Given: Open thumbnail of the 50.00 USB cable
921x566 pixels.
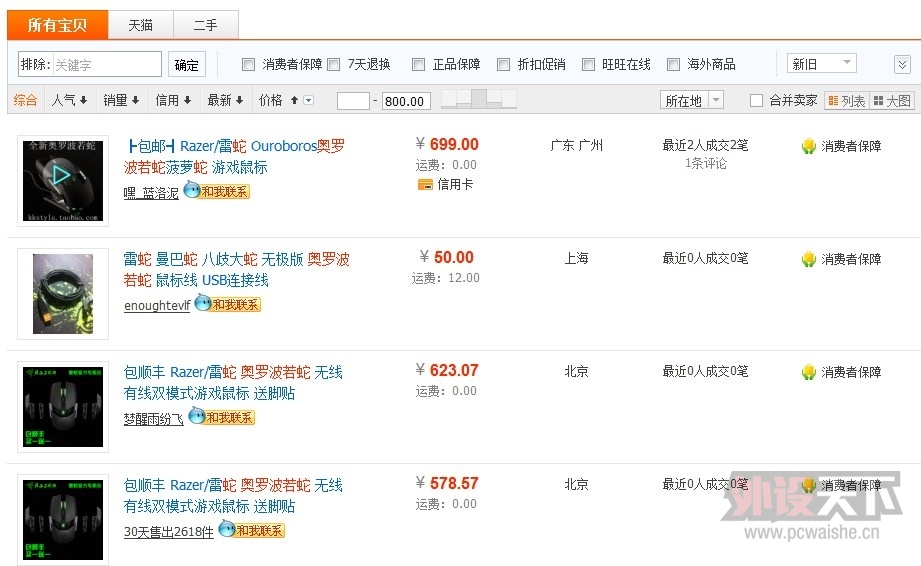Looking at the screenshot, I should tap(63, 294).
